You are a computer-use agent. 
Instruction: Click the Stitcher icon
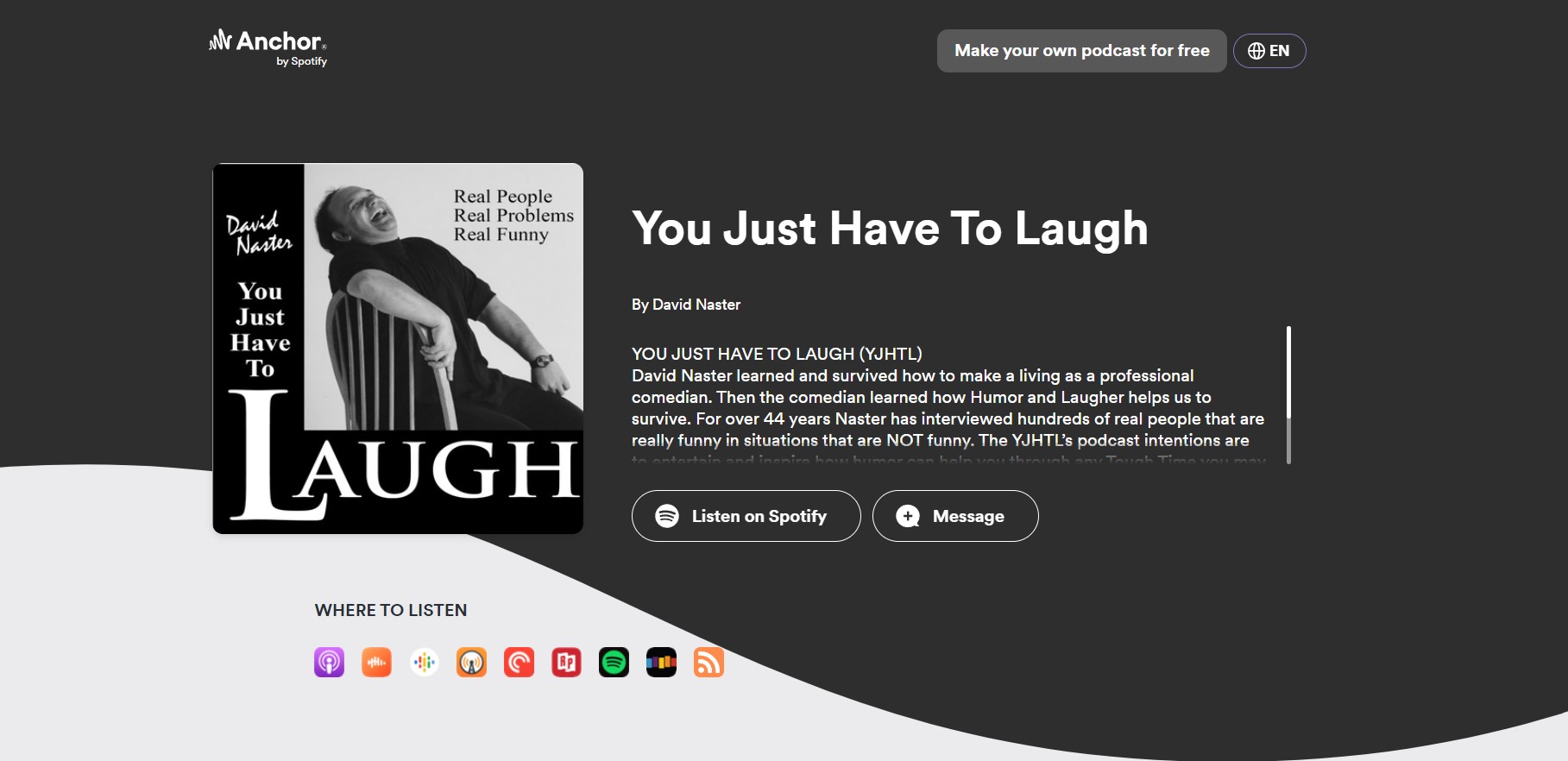coord(661,663)
